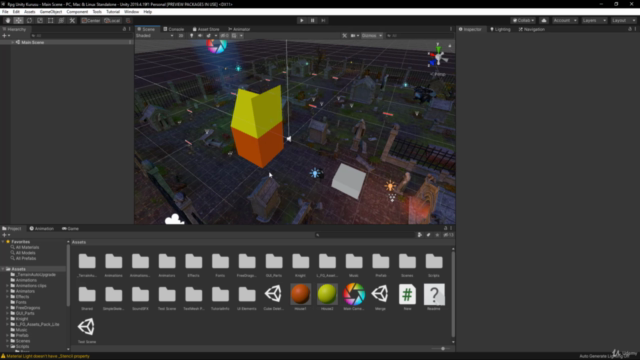Select the Rotate tool in the toolbar
This screenshot has height=360, width=640.
[29, 20]
